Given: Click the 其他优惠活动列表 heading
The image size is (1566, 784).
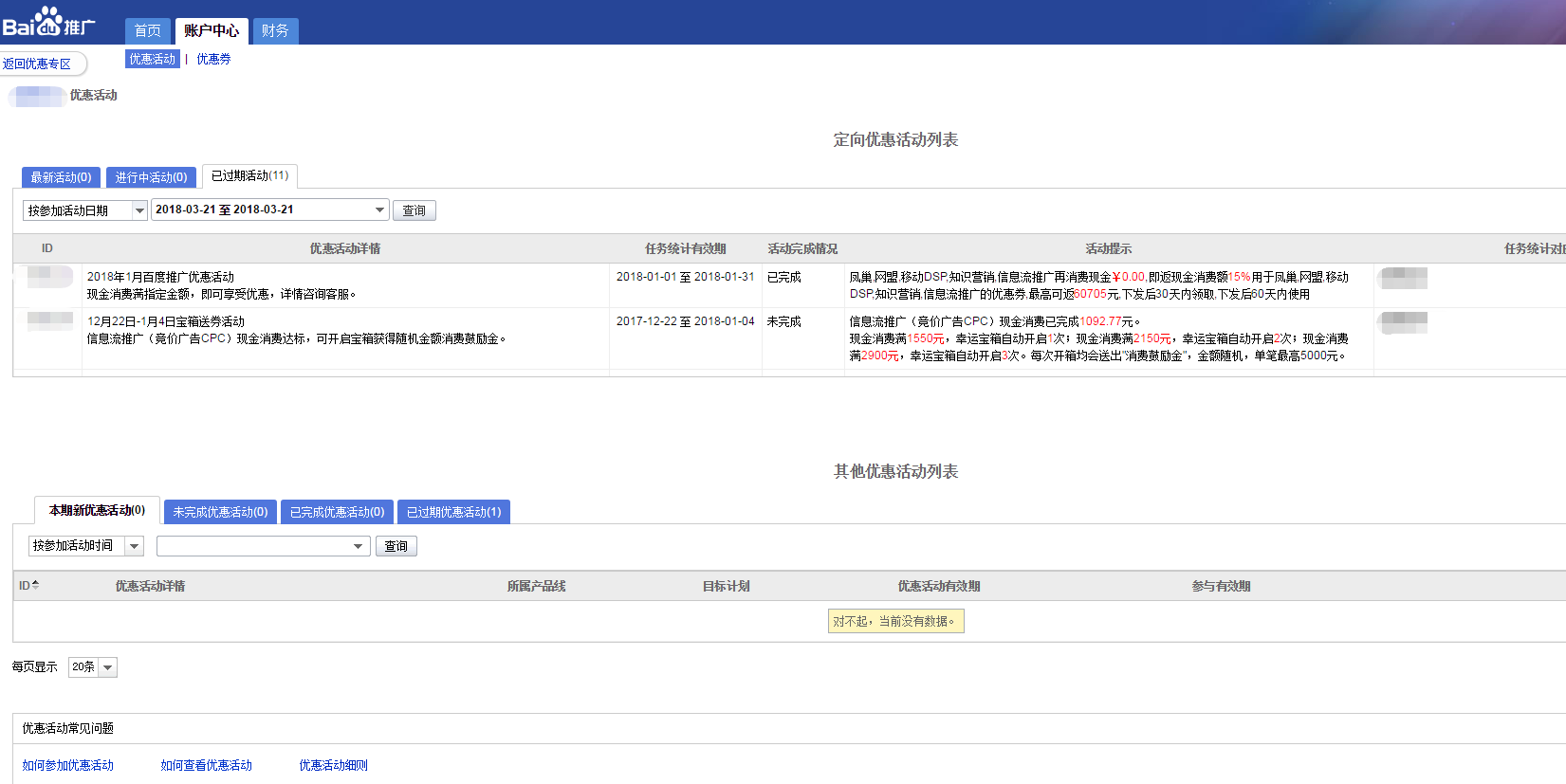Looking at the screenshot, I should pos(895,471).
